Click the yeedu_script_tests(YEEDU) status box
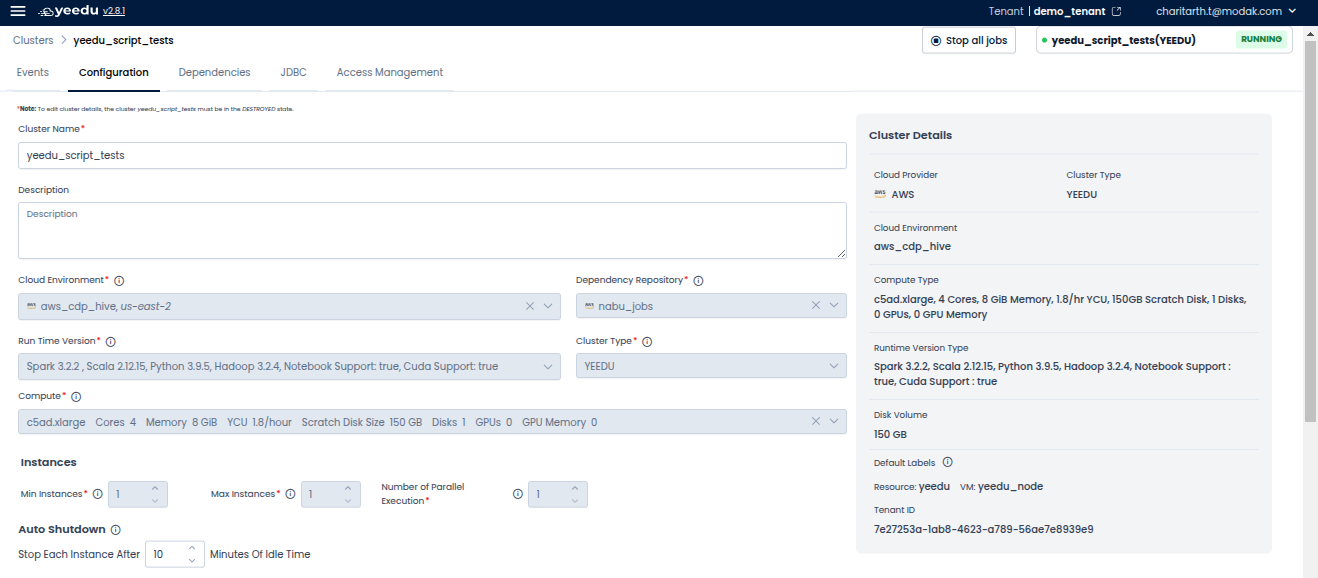The height and width of the screenshot is (578, 1318). point(1164,41)
